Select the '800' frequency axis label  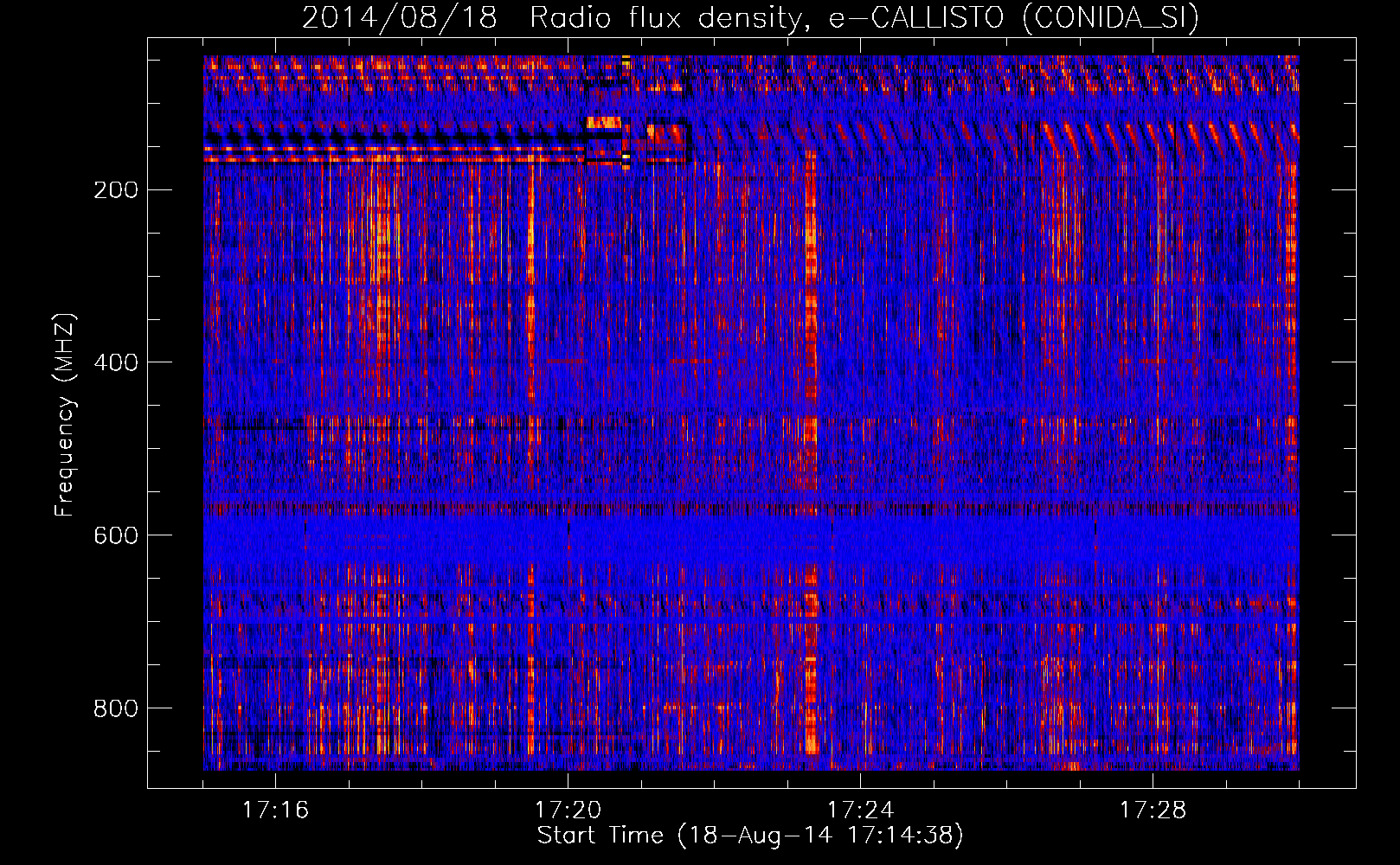(116, 708)
